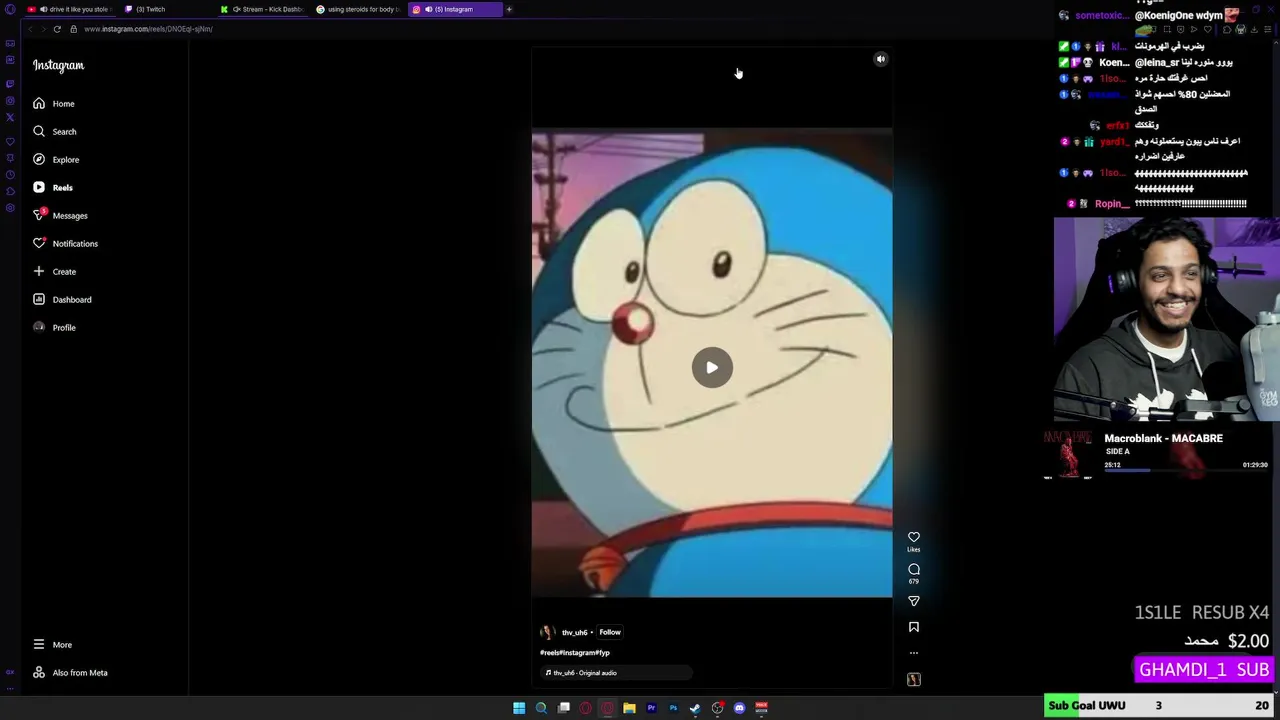Click Macroblank MACABRE track progress bar

coord(1186,471)
